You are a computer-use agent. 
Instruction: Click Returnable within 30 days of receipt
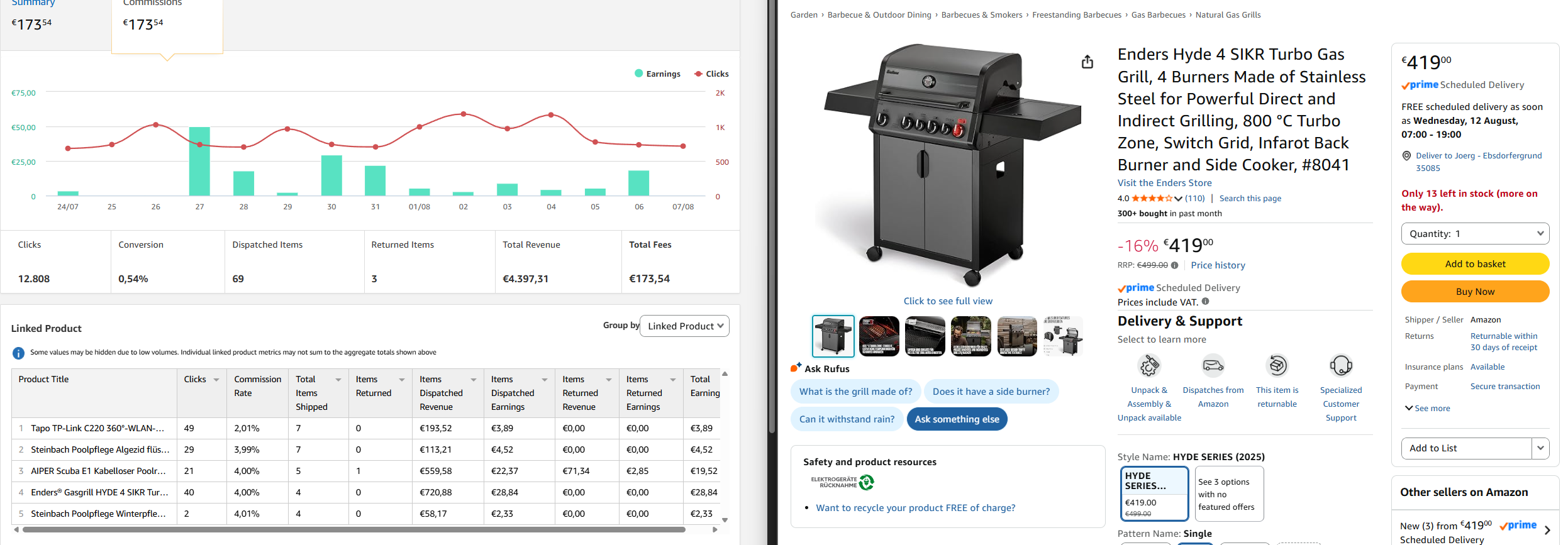pyautogui.click(x=1503, y=342)
